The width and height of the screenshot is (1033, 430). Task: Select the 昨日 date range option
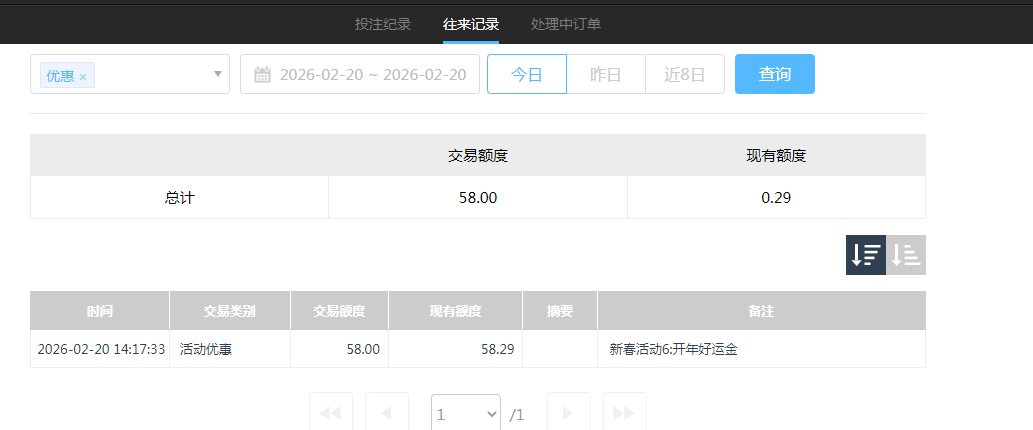tap(606, 75)
